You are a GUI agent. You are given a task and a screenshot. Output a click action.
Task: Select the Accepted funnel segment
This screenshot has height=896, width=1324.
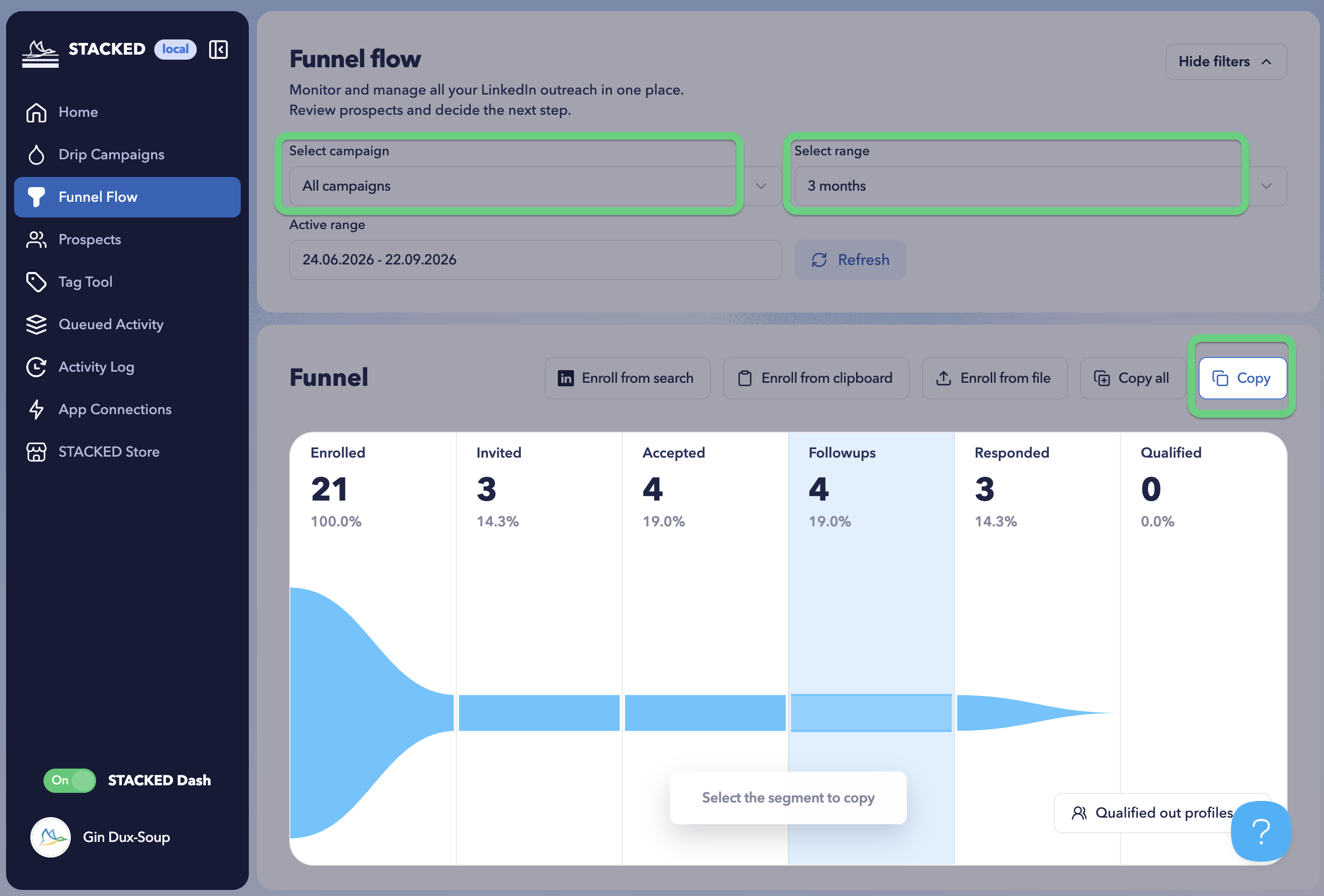705,648
